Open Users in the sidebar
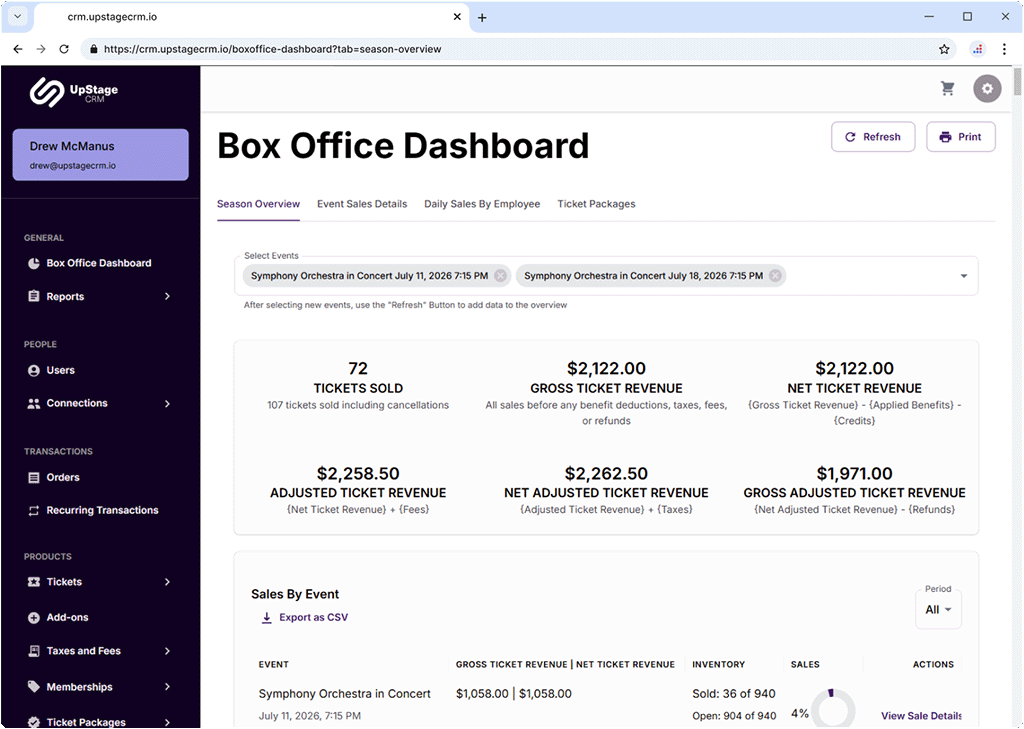This screenshot has height=729, width=1024. click(60, 370)
